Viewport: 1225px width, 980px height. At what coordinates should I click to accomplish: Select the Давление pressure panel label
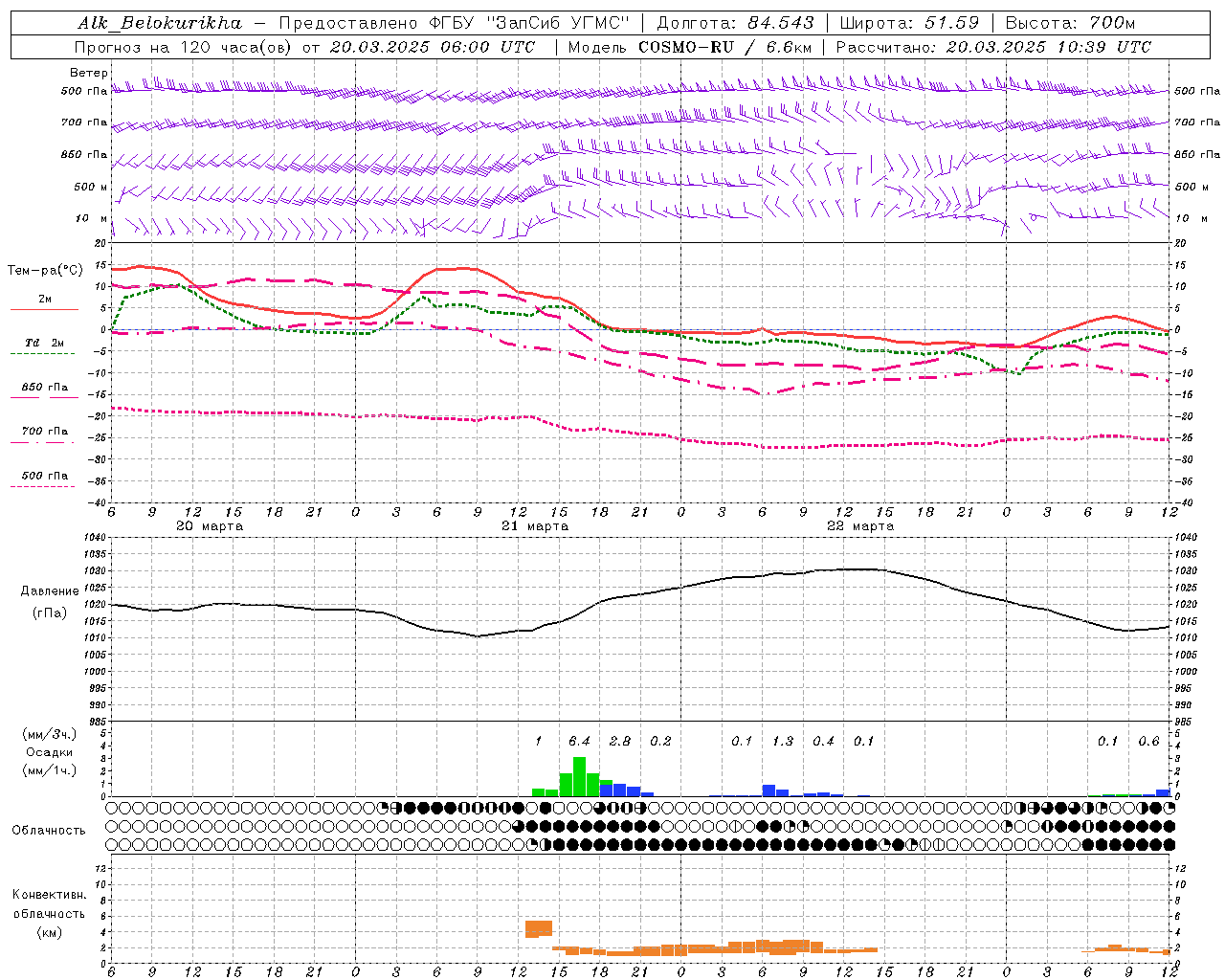[x=50, y=591]
